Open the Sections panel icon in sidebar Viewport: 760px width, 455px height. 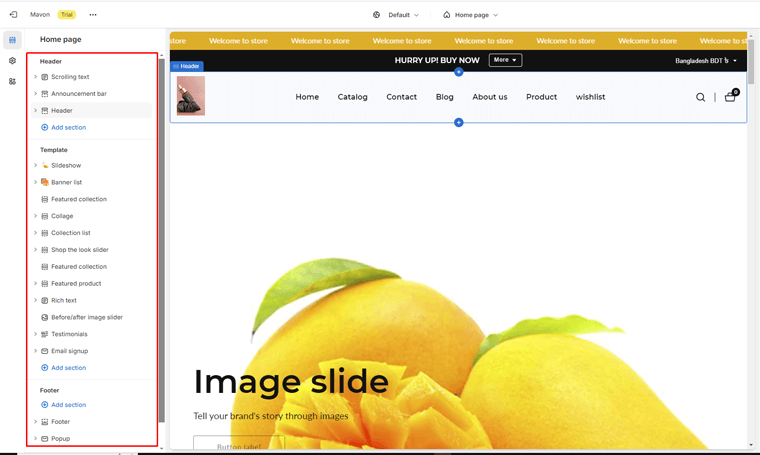coord(13,40)
